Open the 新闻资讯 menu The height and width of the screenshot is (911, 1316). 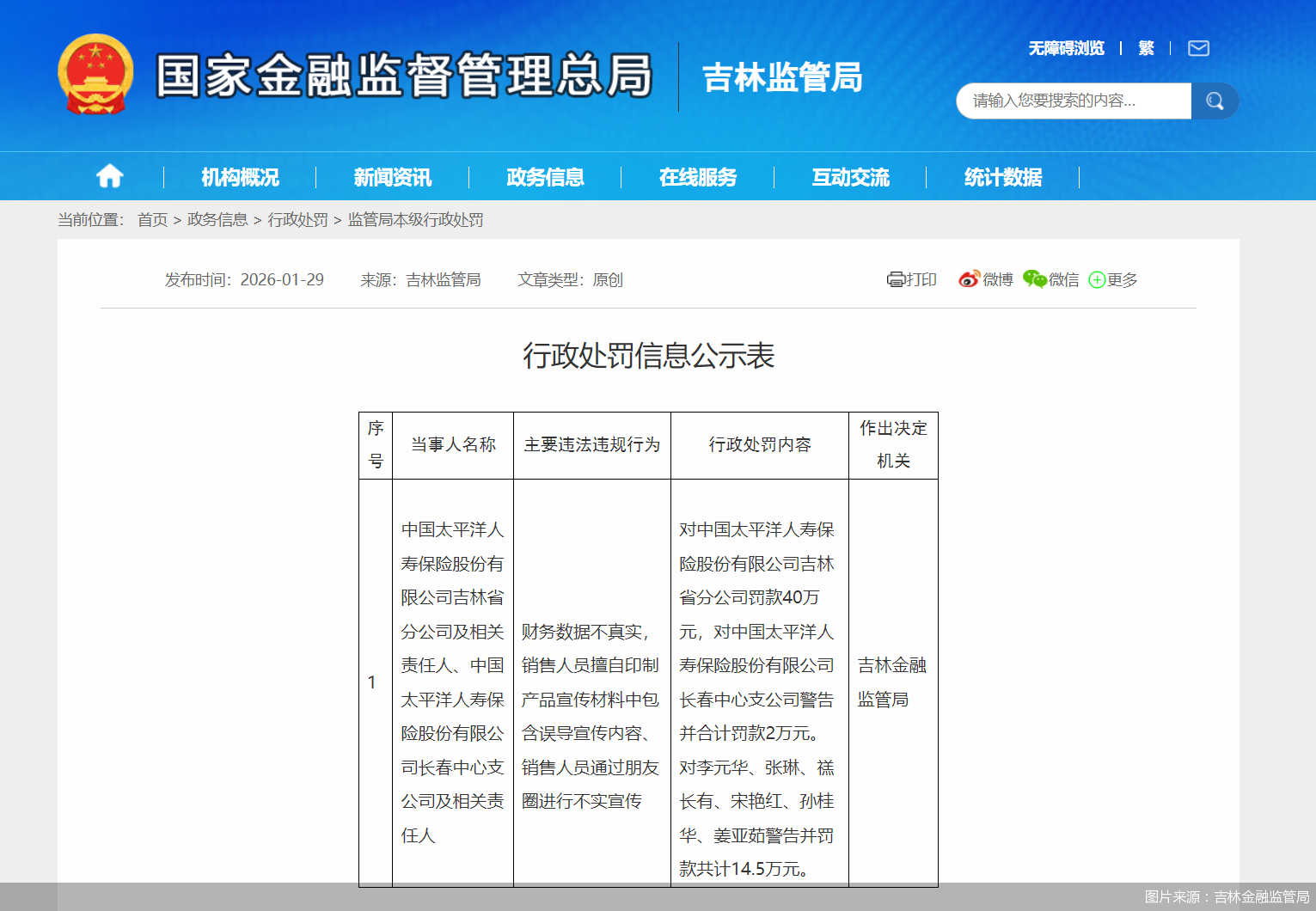click(x=392, y=176)
